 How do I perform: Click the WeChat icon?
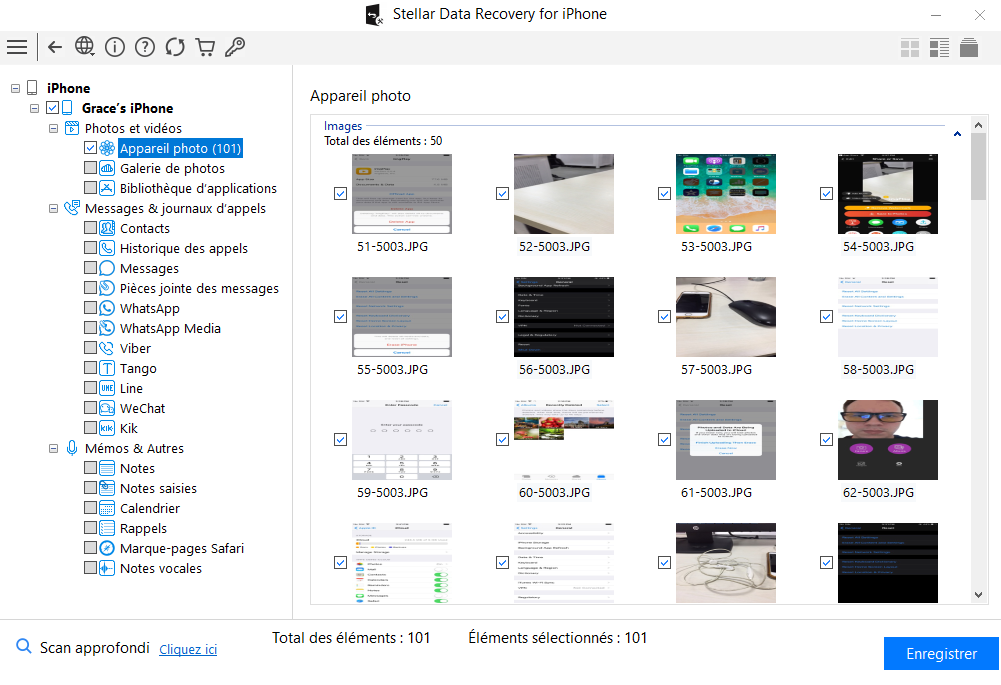(x=107, y=409)
